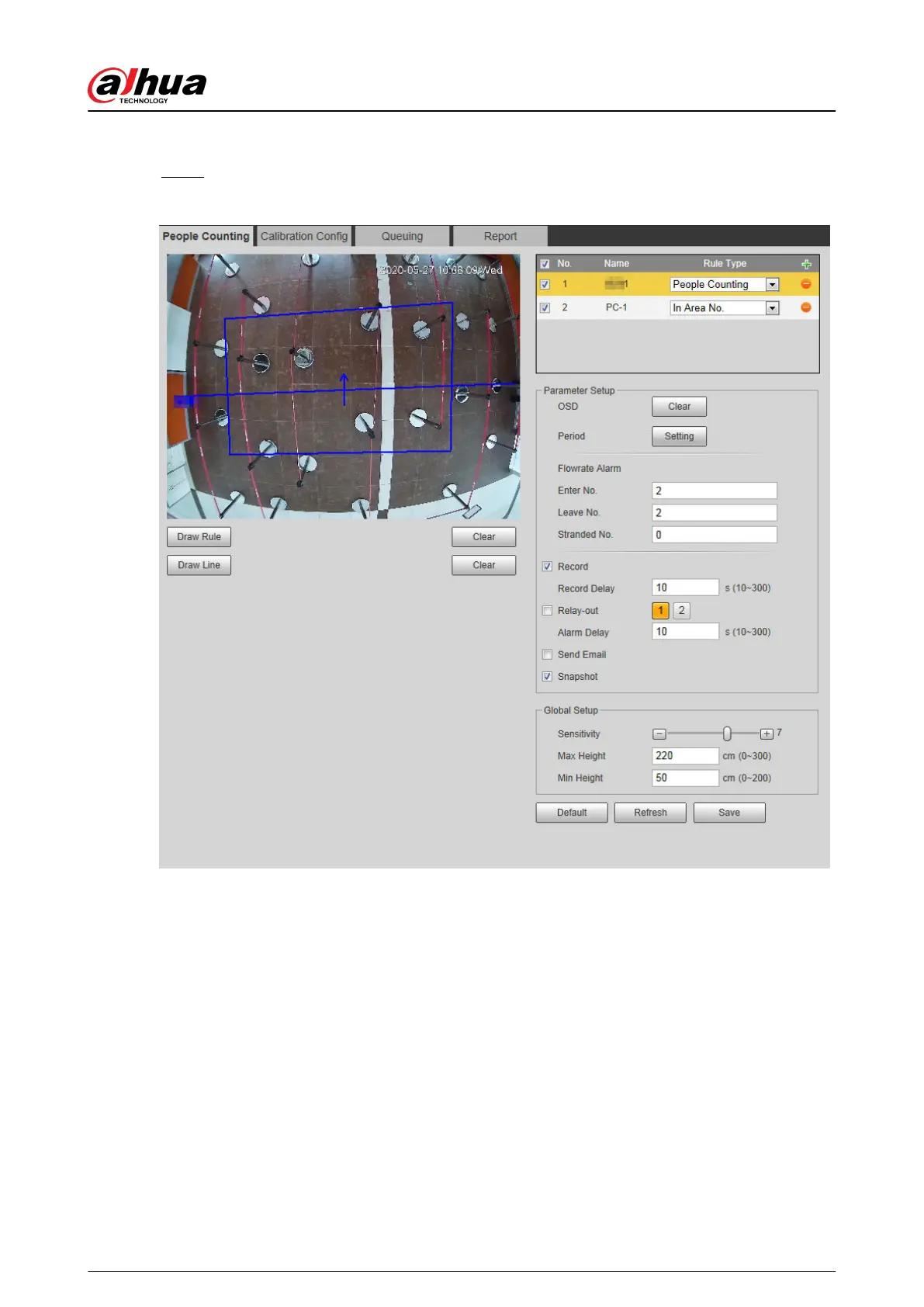Switch to the People Counting tab
The width and height of the screenshot is (924, 1307).
(x=206, y=236)
